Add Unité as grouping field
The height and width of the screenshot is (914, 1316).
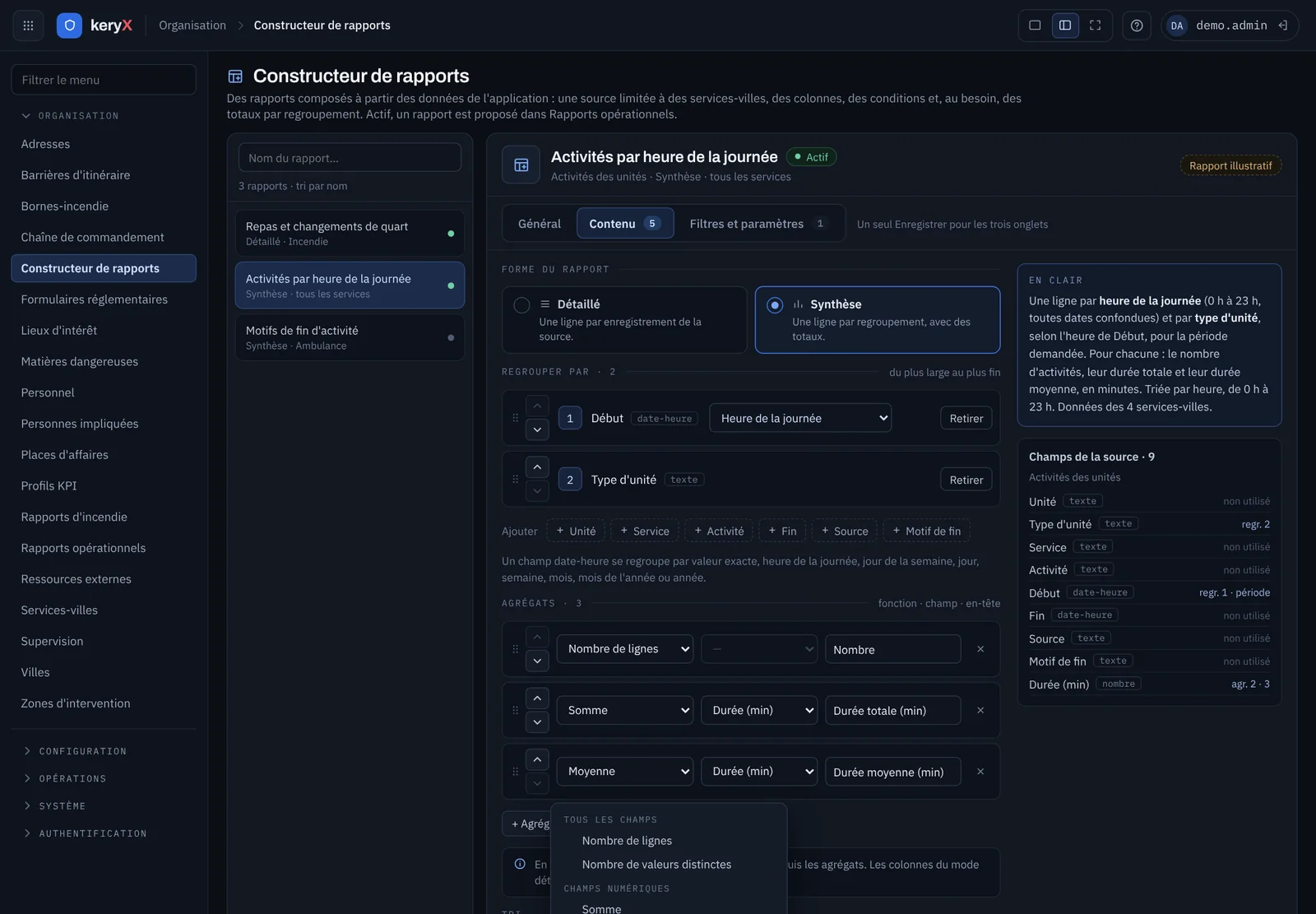coord(576,531)
